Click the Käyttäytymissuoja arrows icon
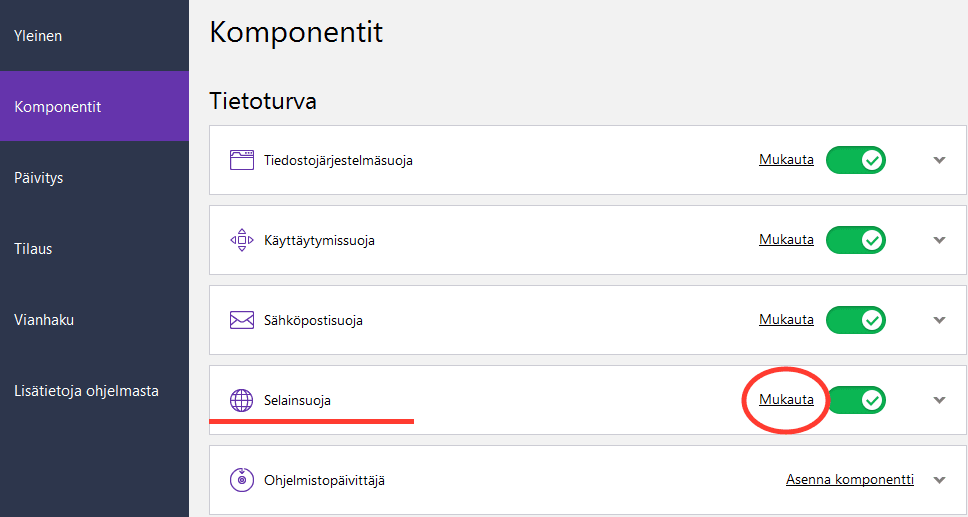Image resolution: width=968 pixels, height=517 pixels. coord(242,240)
